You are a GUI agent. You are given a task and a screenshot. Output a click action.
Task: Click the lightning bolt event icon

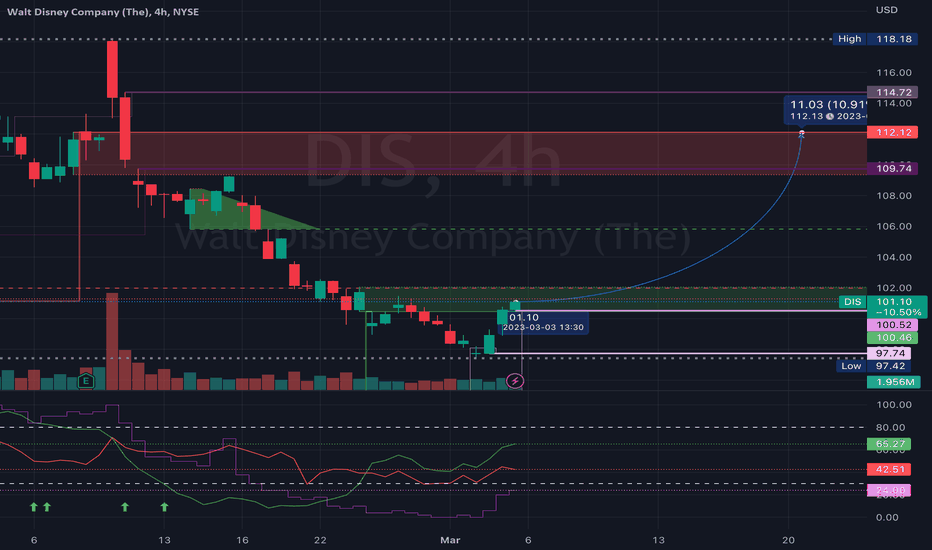click(515, 381)
